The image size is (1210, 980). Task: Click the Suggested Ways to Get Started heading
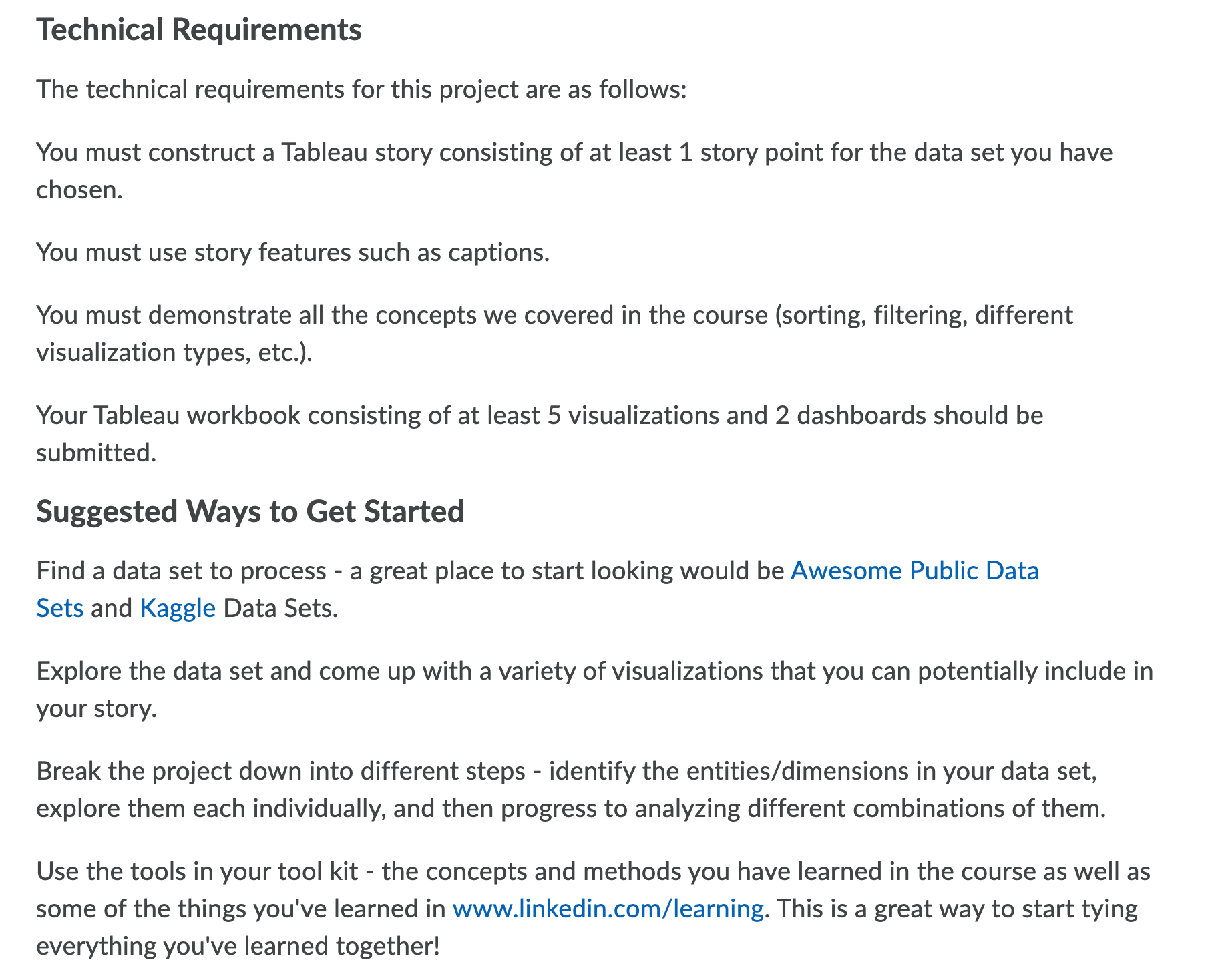tap(250, 512)
